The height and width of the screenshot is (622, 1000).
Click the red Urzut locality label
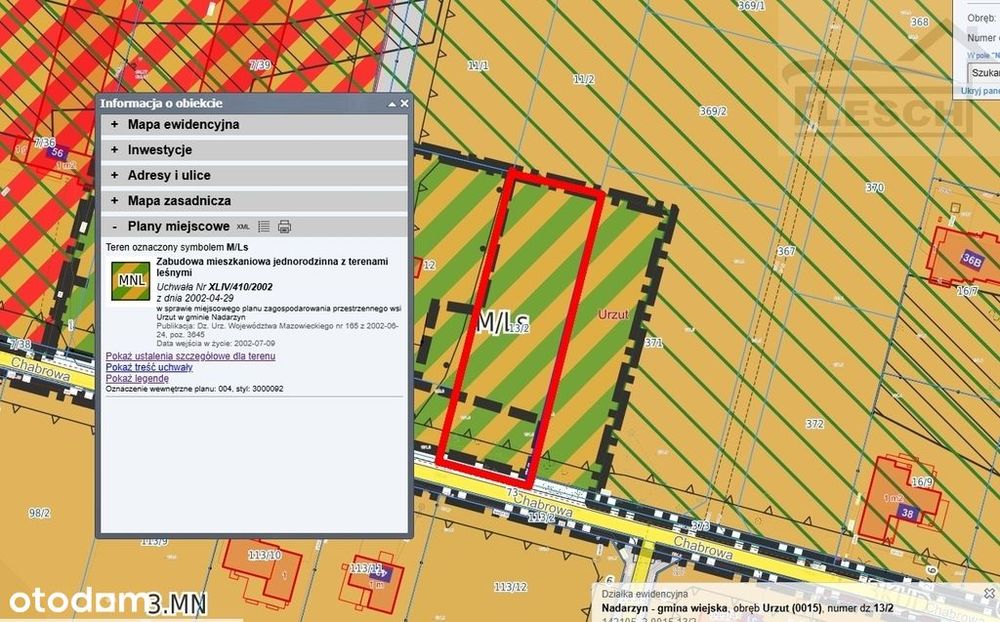tap(614, 315)
